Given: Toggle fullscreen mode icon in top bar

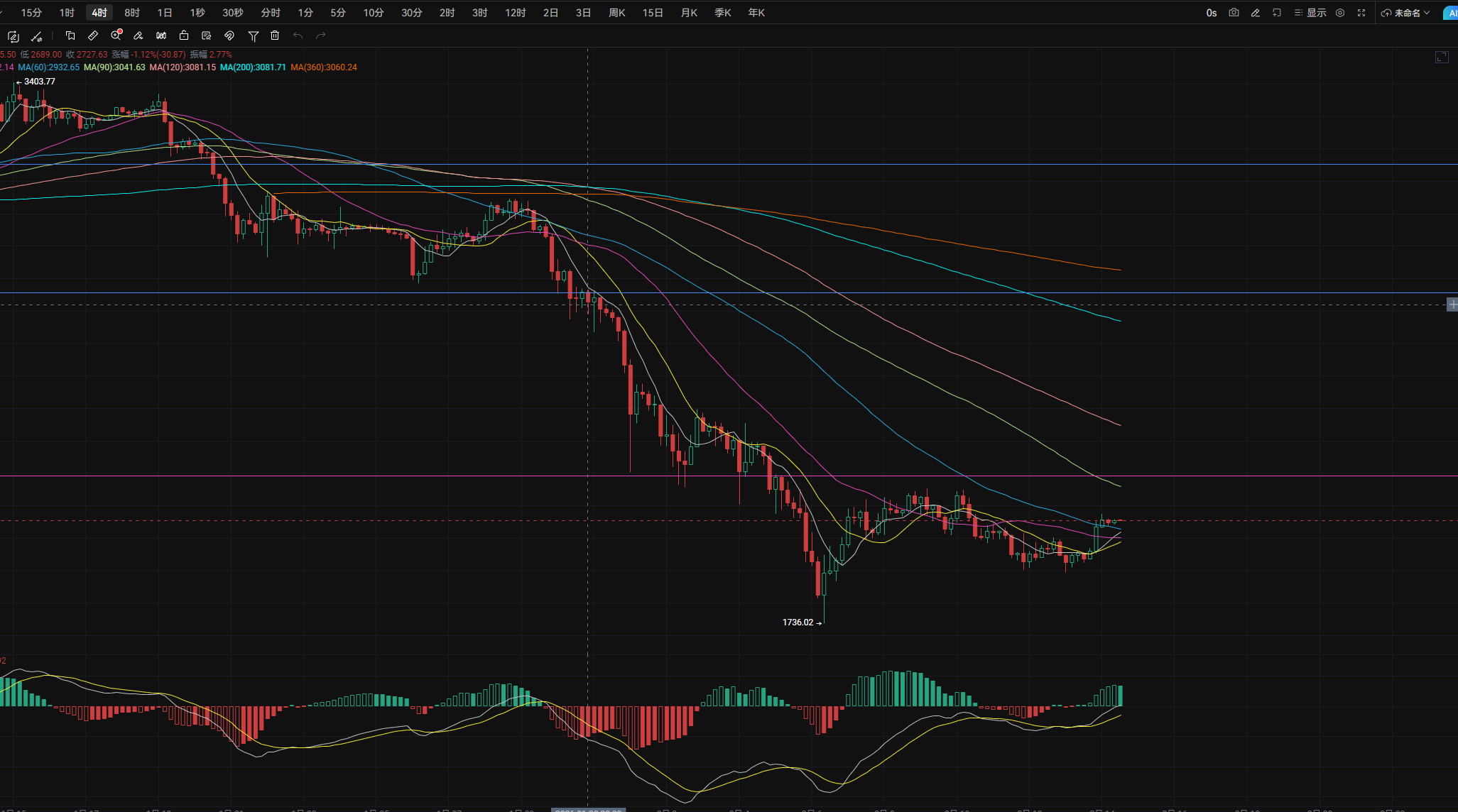Looking at the screenshot, I should [x=1361, y=13].
